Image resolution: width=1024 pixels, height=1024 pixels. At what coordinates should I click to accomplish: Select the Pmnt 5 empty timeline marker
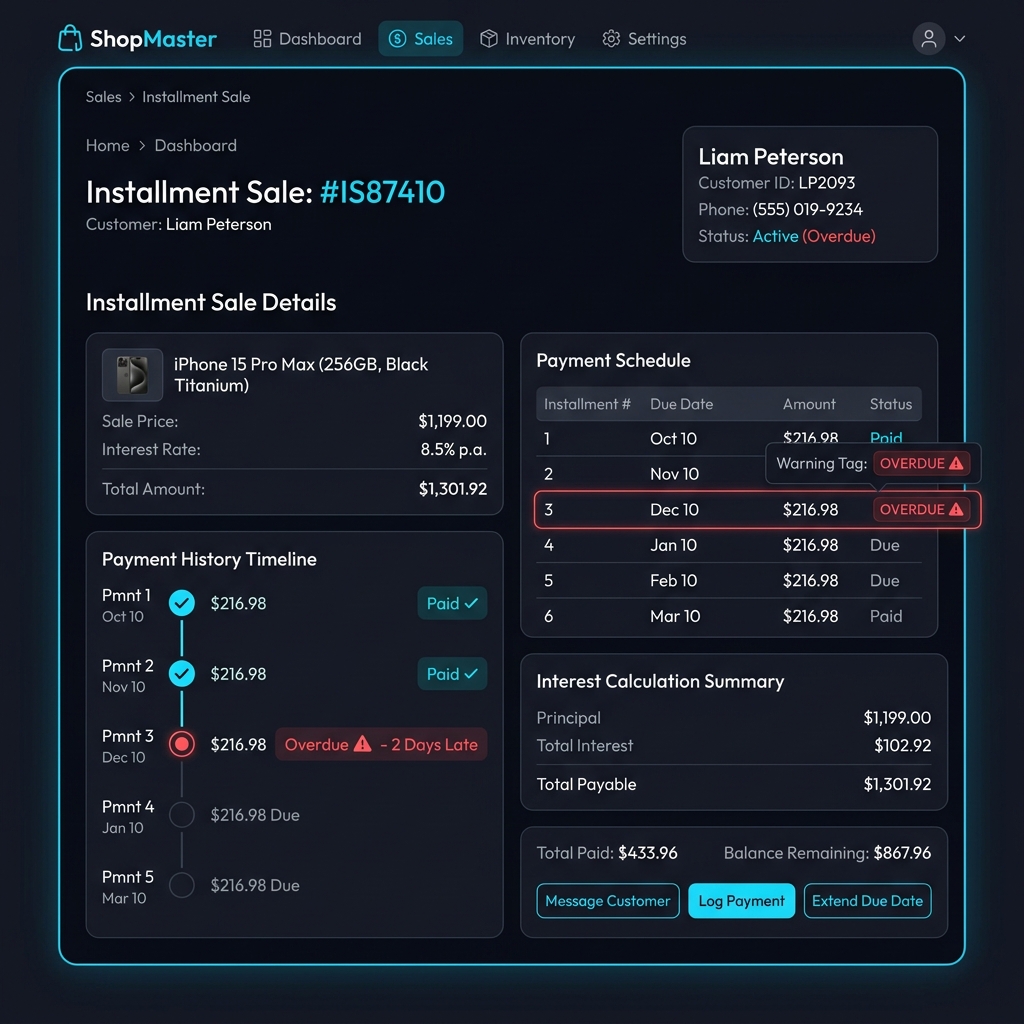click(182, 885)
